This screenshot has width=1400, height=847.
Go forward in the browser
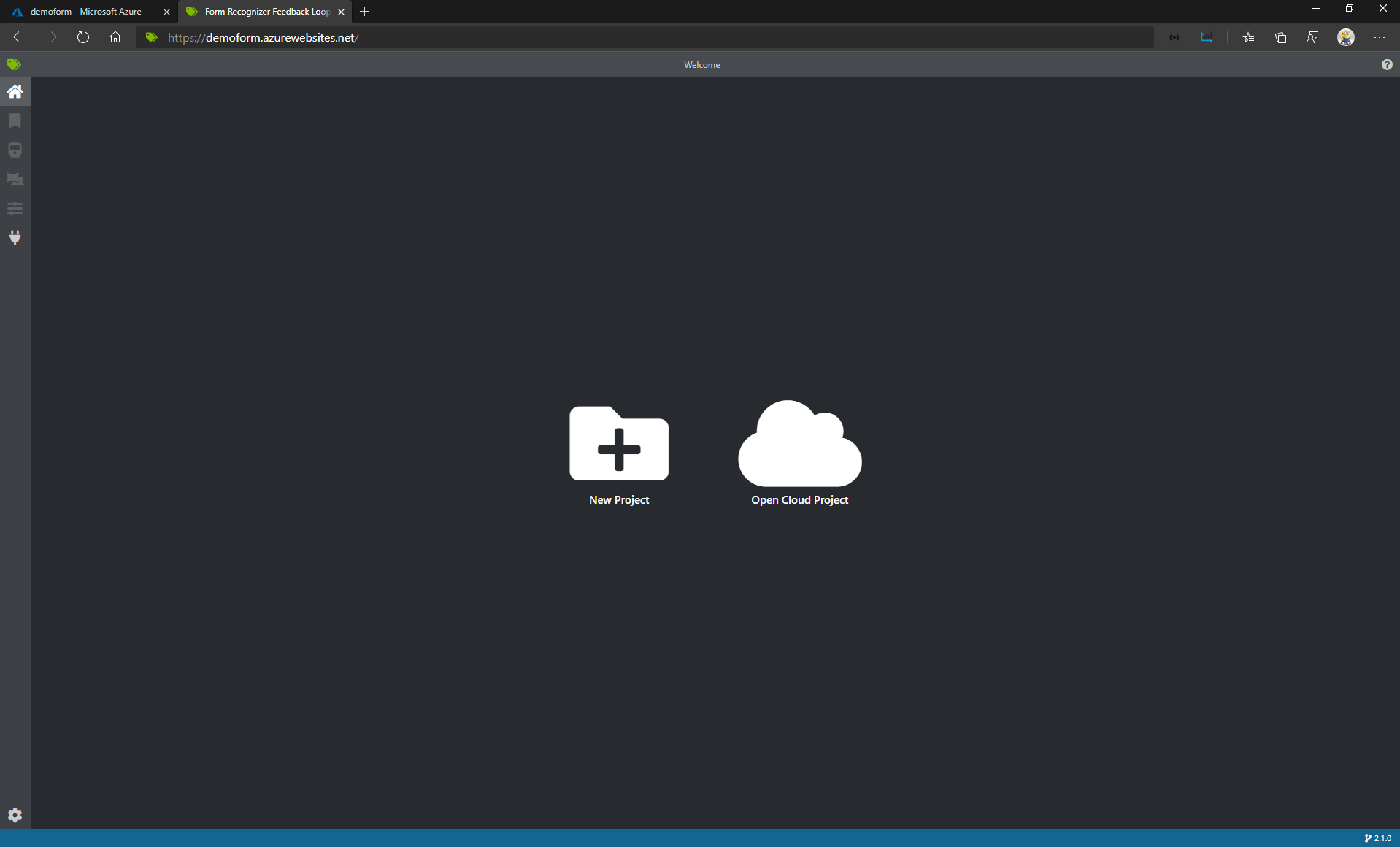click(x=51, y=37)
